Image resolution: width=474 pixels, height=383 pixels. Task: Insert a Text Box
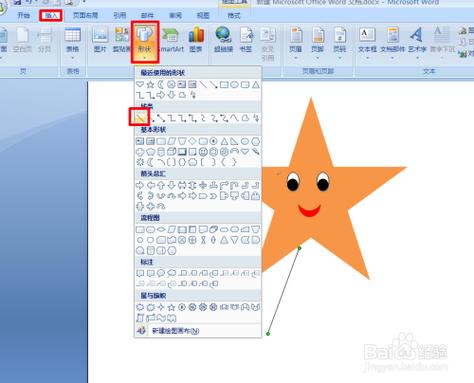point(367,43)
